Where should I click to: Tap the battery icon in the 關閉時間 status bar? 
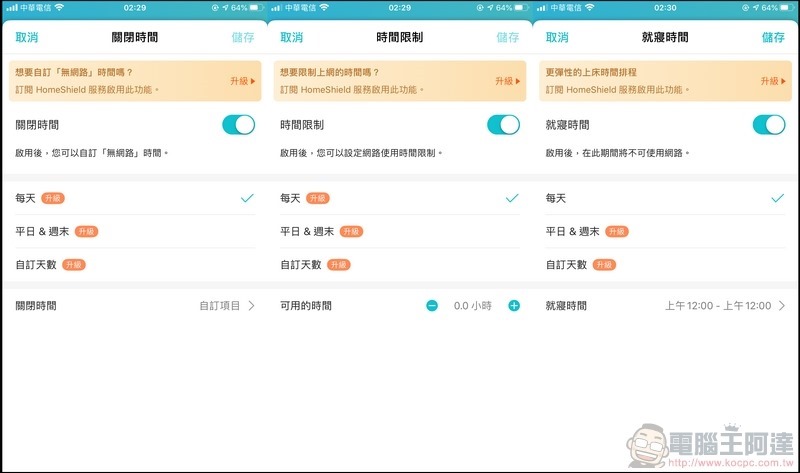257,8
